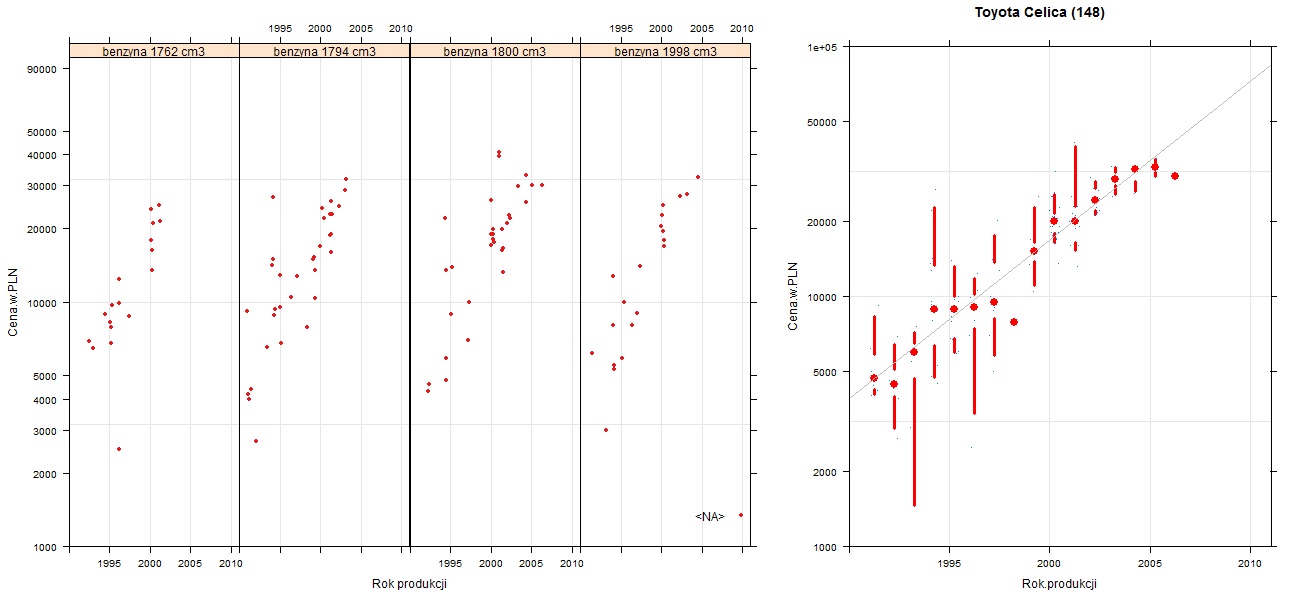Image resolution: width=1300 pixels, height=600 pixels.
Task: Click the "1e+05" tick label in Toyota Celica plot
Action: (x=822, y=47)
